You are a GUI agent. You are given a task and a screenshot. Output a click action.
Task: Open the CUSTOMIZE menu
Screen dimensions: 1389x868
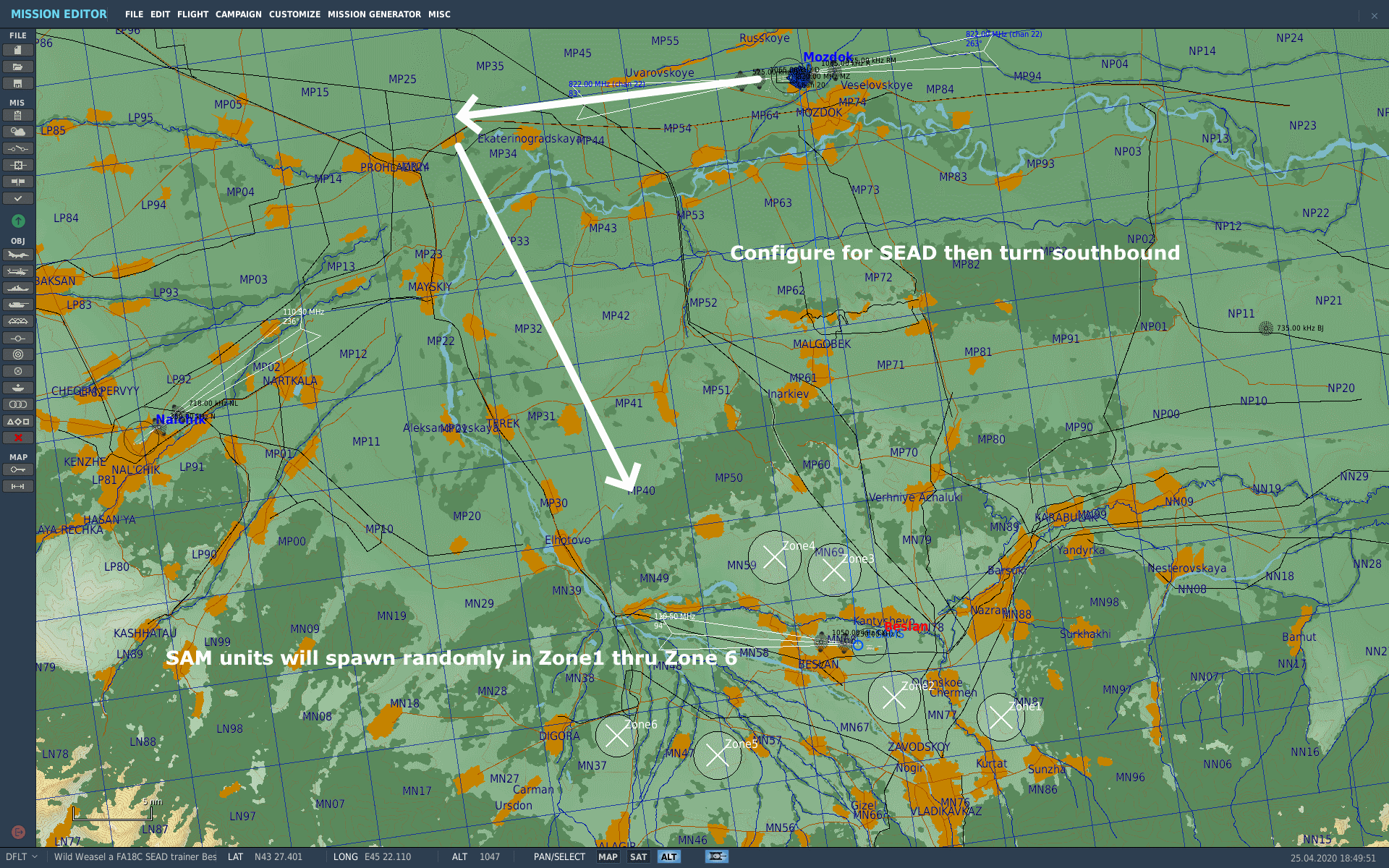click(294, 14)
